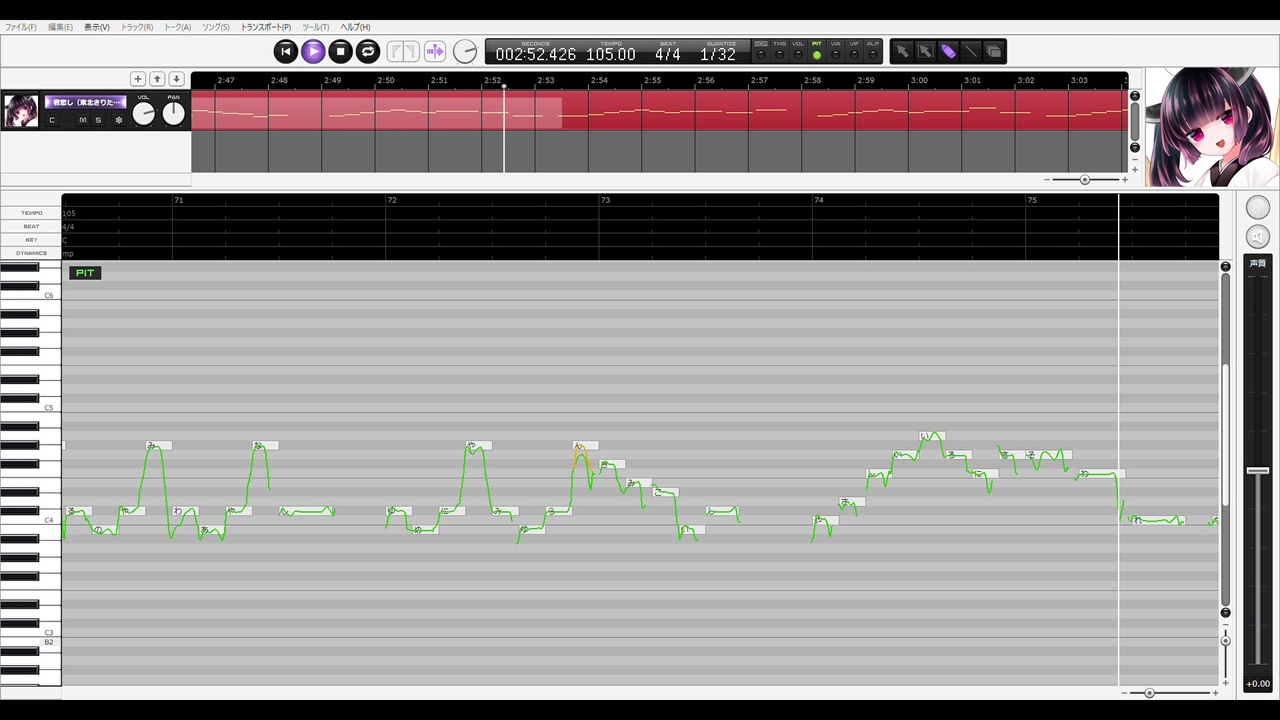This screenshot has width=1280, height=720.
Task: Add a new track with plus button
Action: 138,79
